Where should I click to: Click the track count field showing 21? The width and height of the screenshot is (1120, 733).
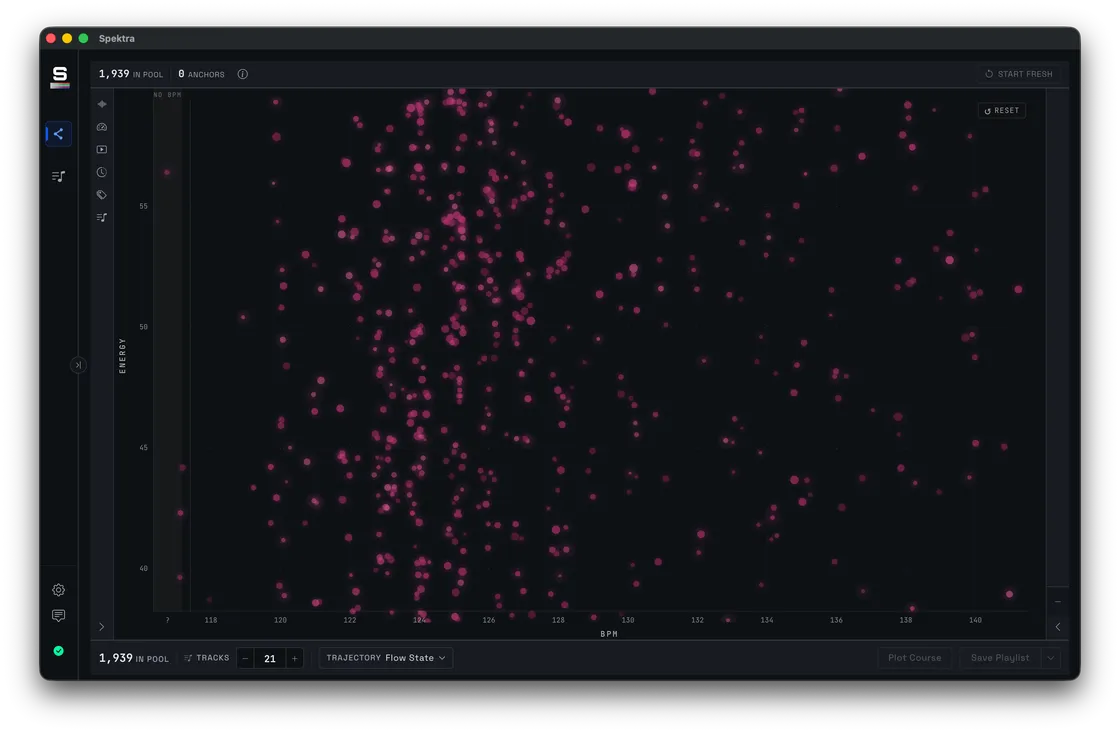tap(270, 658)
